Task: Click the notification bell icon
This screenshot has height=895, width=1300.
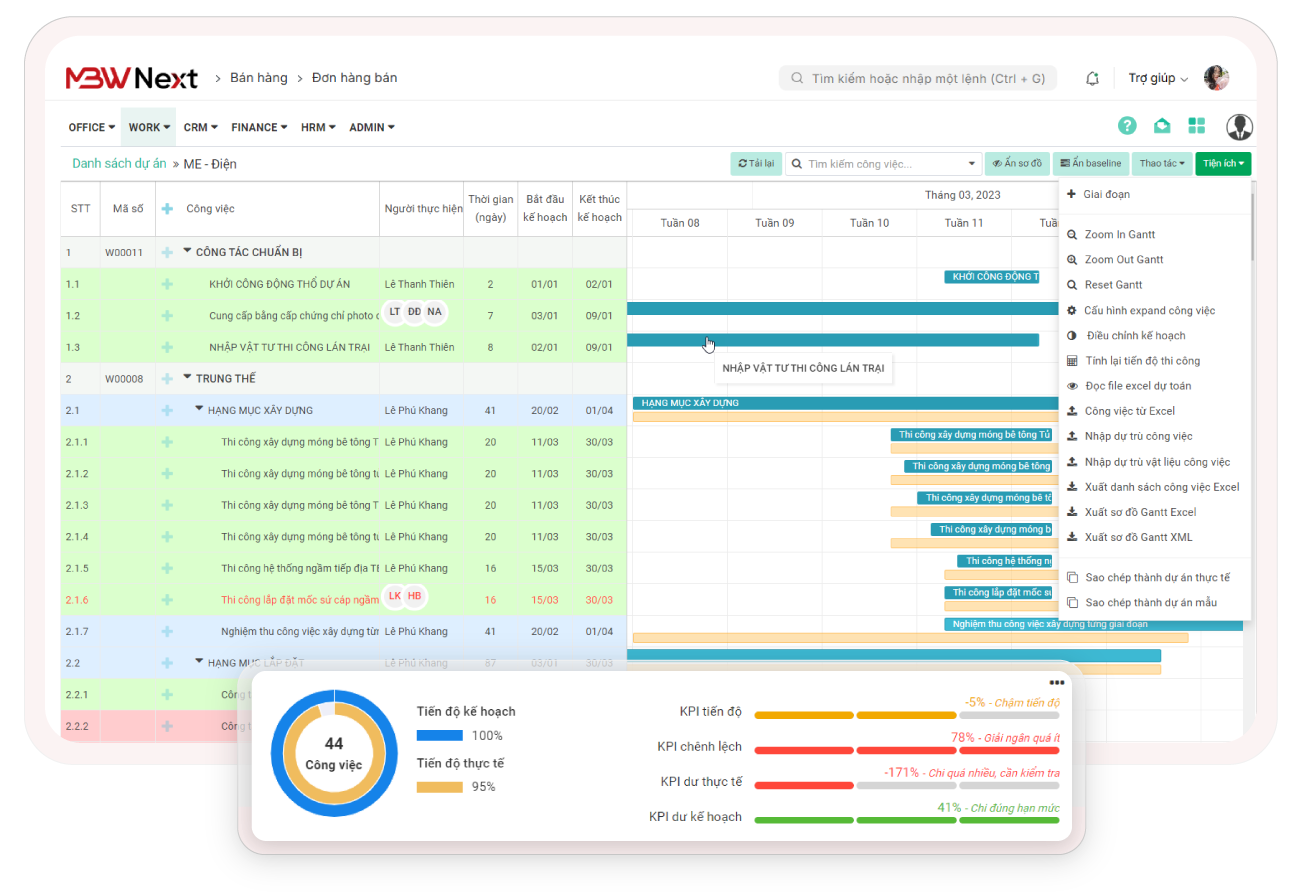Action: (x=1092, y=78)
